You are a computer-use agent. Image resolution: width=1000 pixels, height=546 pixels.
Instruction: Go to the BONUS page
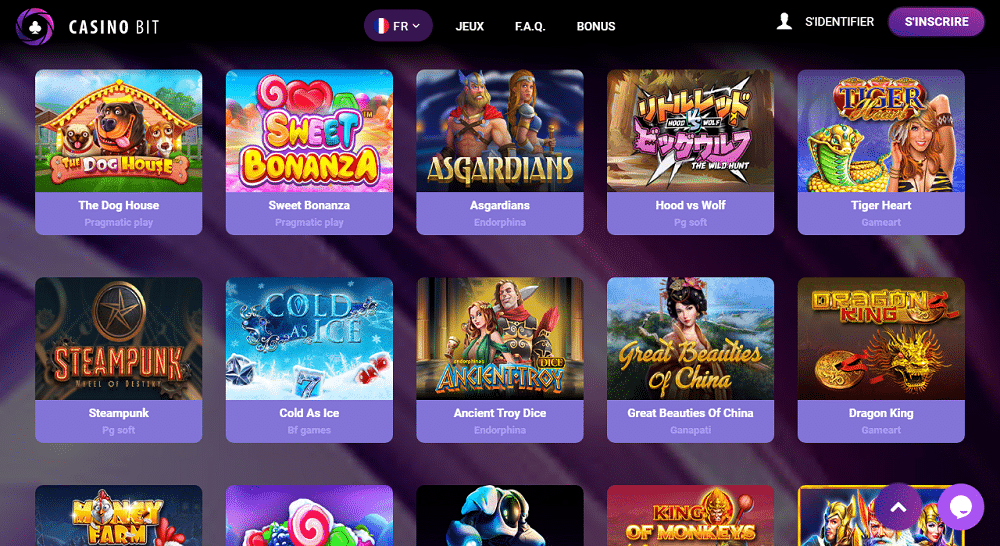pyautogui.click(x=596, y=27)
